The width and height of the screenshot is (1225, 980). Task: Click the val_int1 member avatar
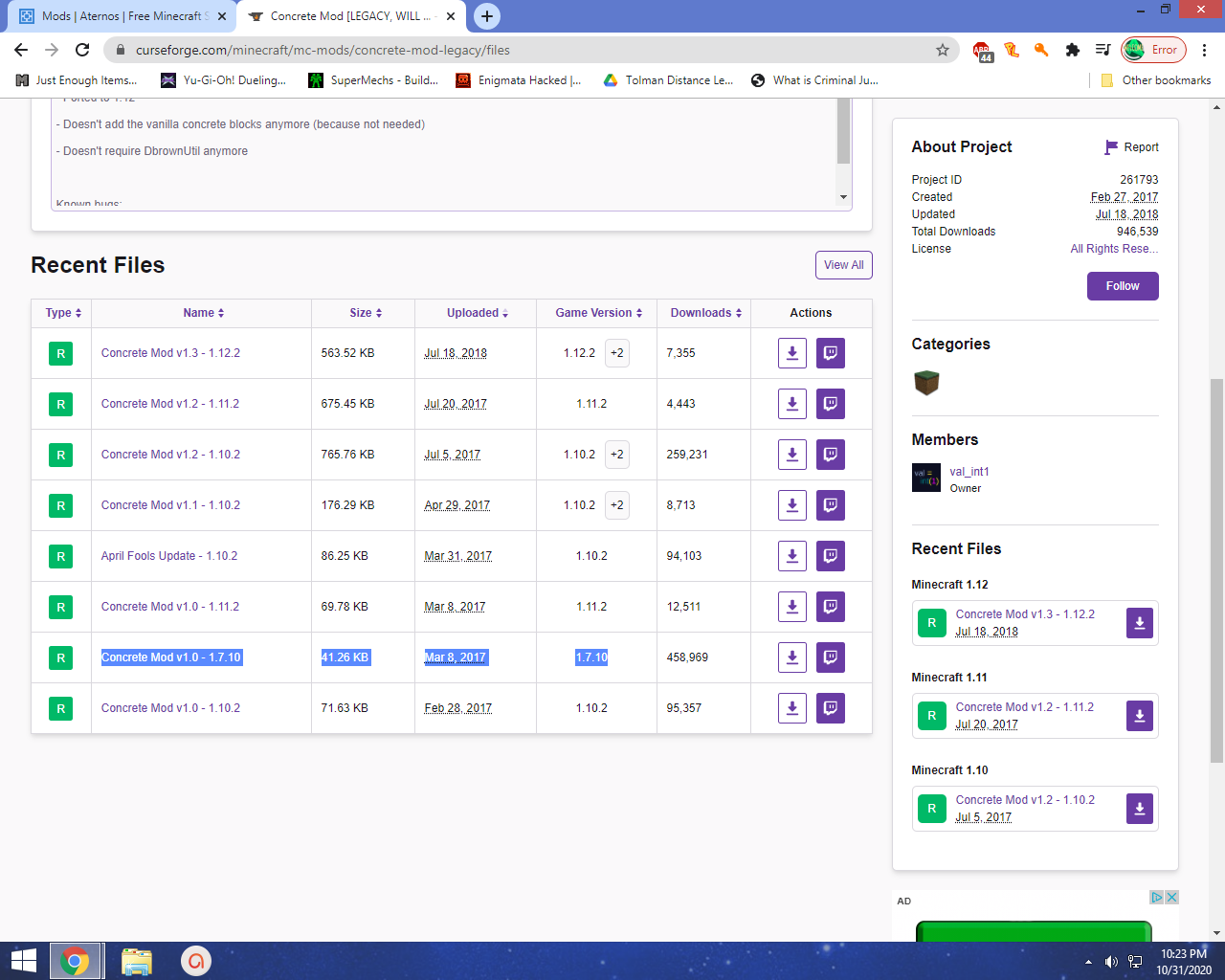[926, 478]
